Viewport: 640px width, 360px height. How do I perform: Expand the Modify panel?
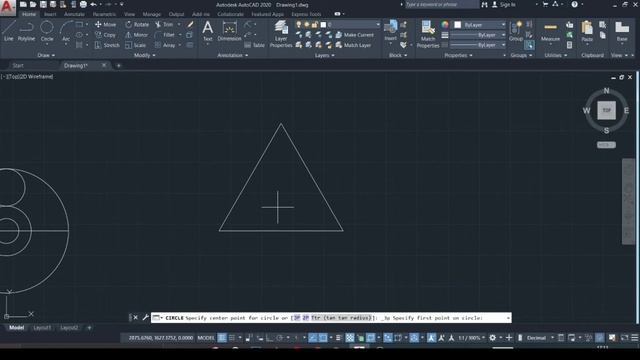[x=144, y=55]
